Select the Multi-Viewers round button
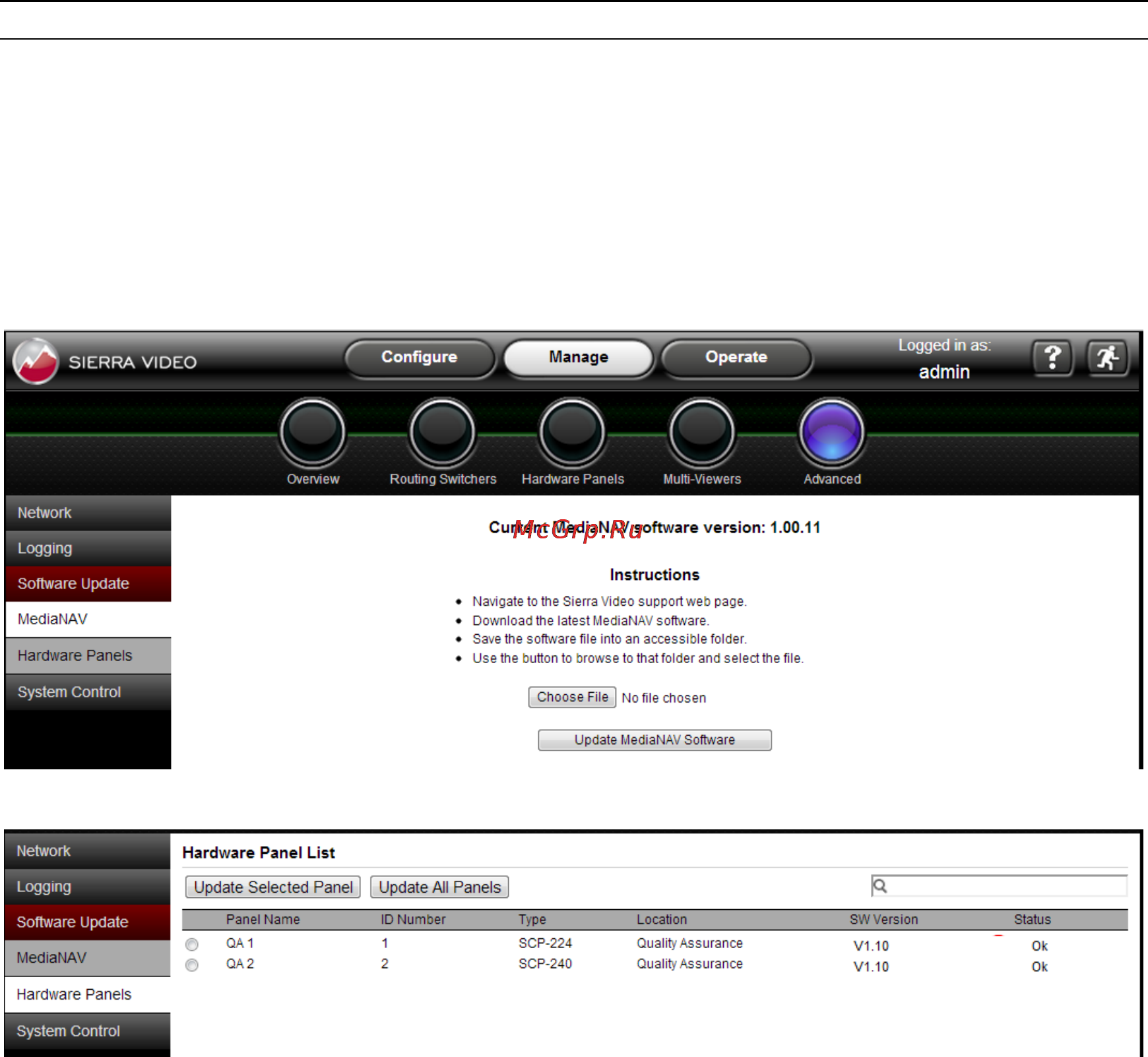 tap(702, 432)
